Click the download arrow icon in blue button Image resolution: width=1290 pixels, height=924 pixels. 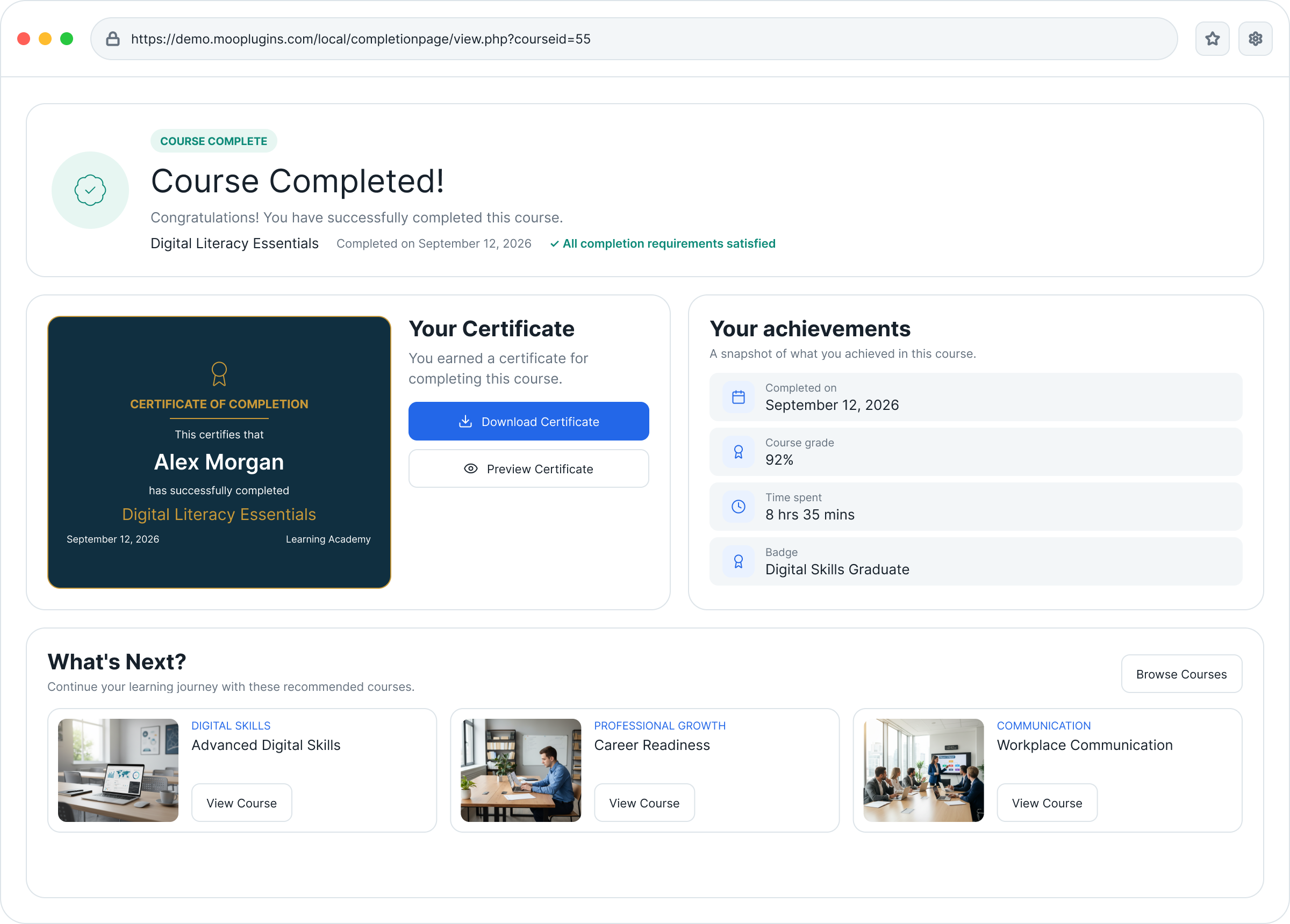click(465, 421)
